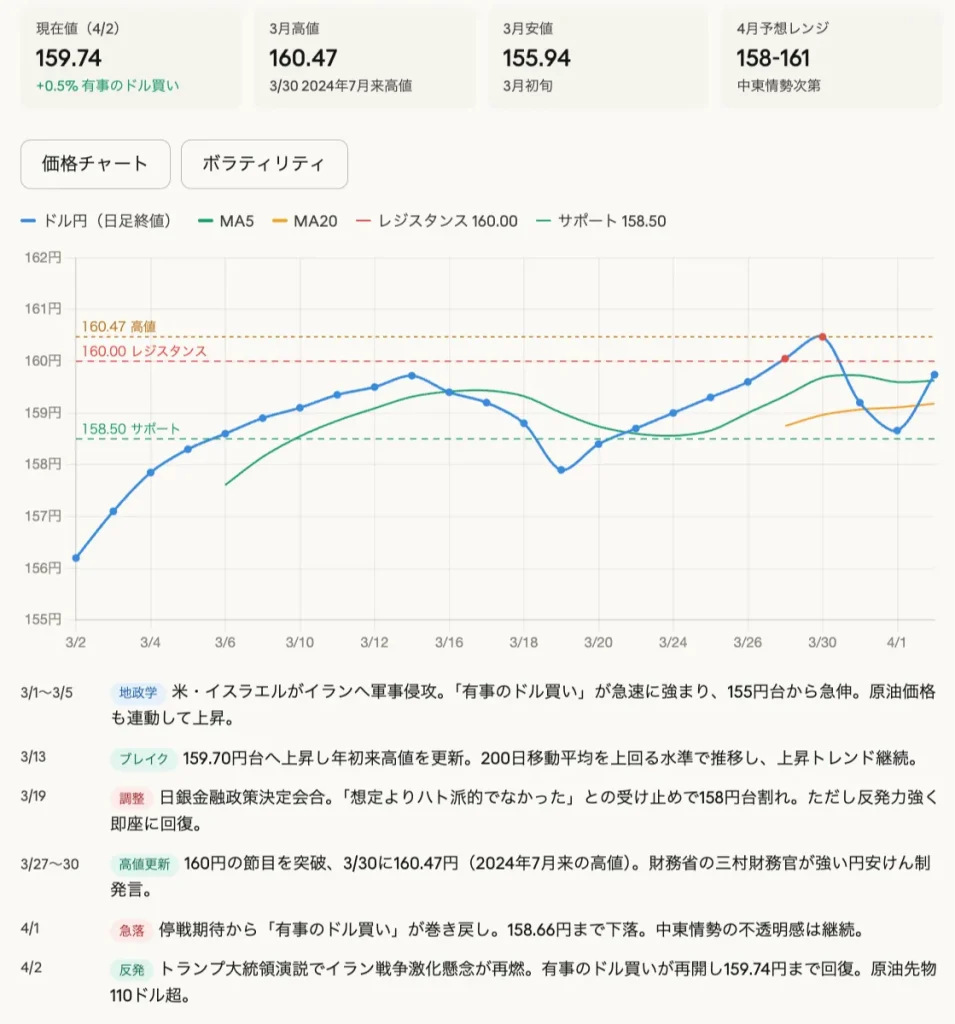Click the 高値更新 event tag
Viewport: 955px width, 1024px height.
143,864
